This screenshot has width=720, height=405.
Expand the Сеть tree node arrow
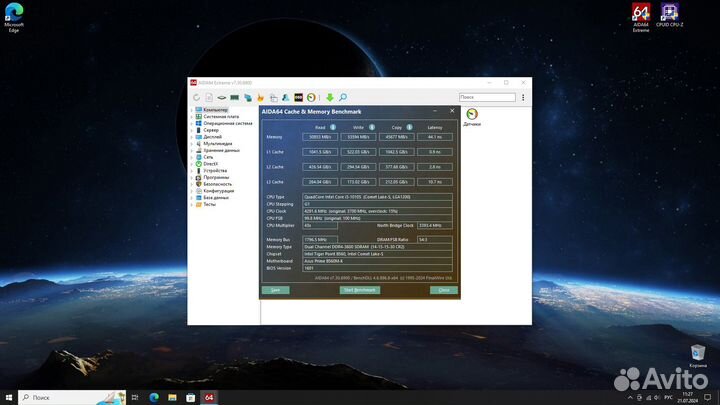pyautogui.click(x=191, y=157)
